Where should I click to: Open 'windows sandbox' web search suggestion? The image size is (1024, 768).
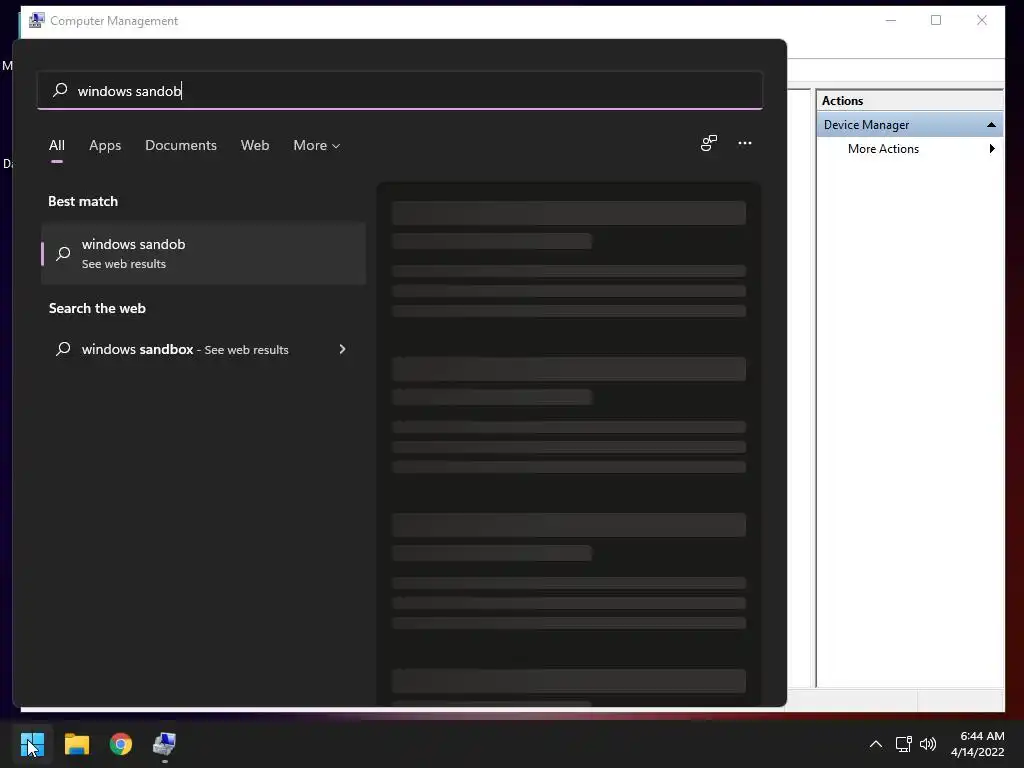pyautogui.click(x=203, y=349)
